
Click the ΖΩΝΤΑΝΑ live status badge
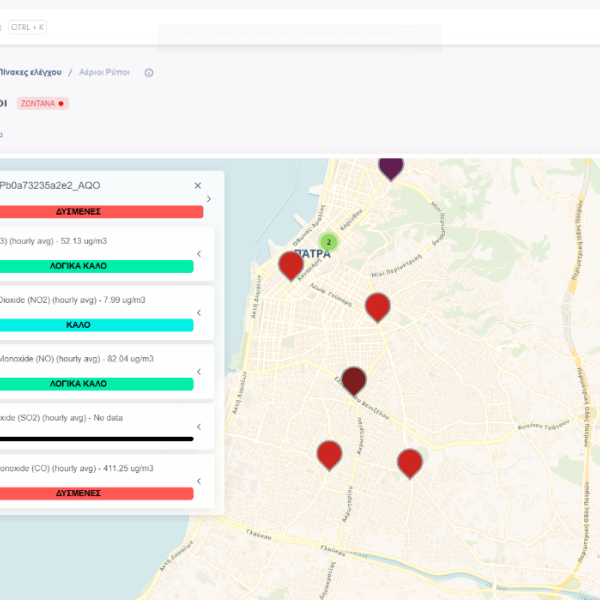click(x=42, y=103)
